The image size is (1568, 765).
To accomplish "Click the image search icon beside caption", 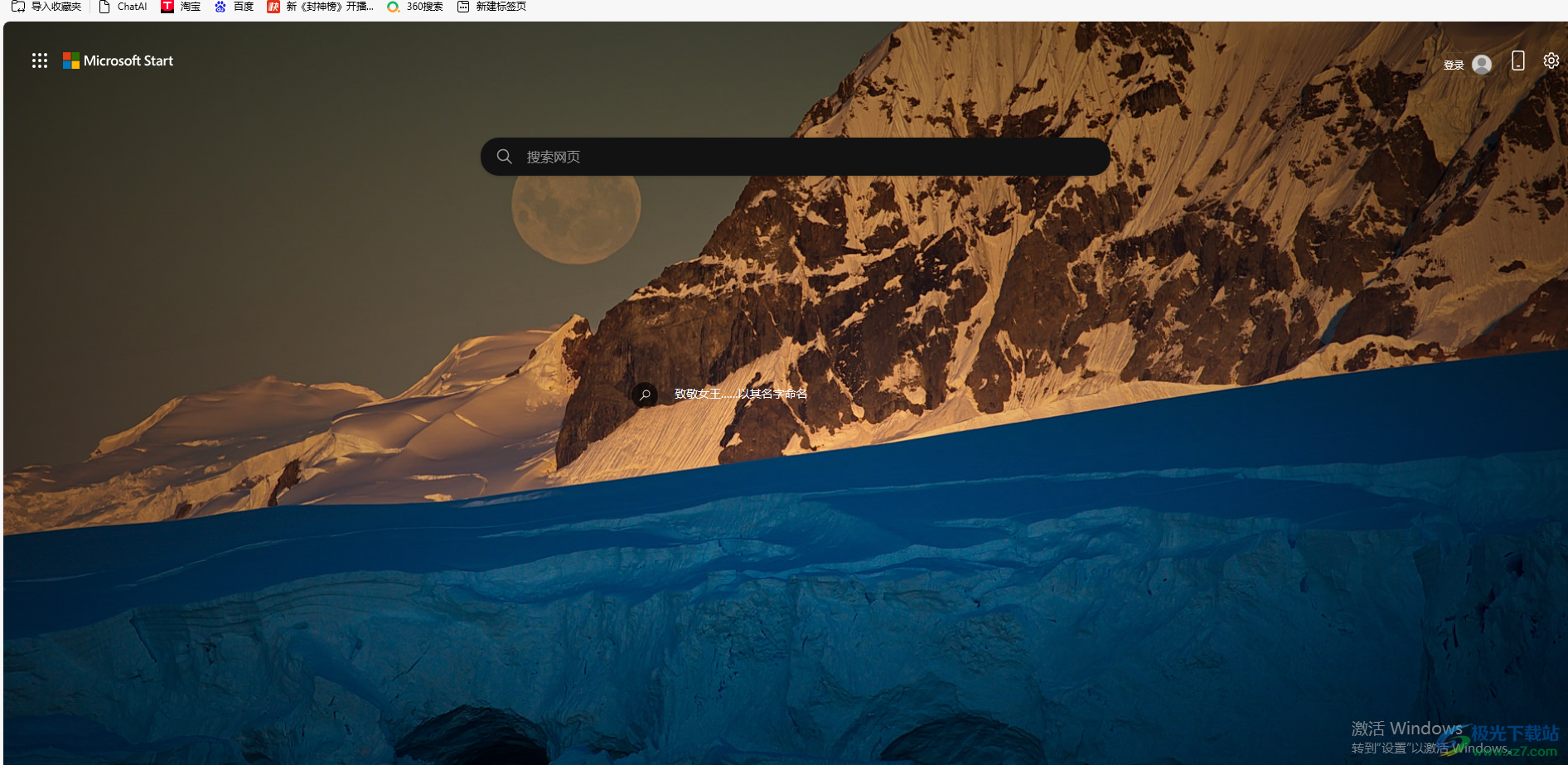I will [645, 395].
